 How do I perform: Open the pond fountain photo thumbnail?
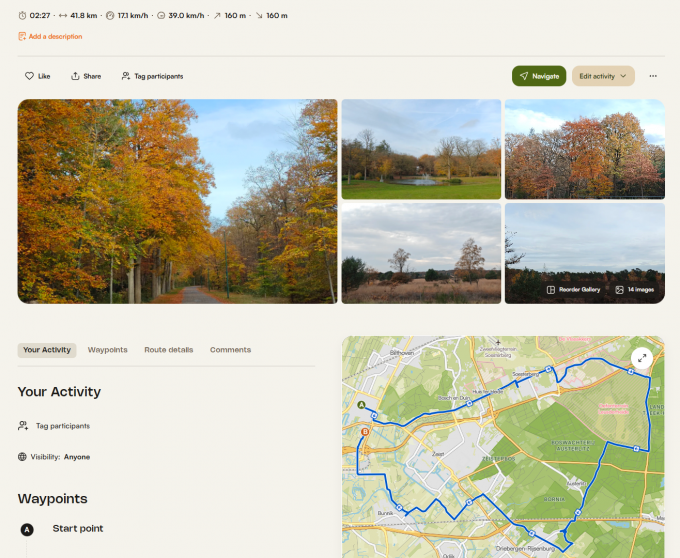coord(421,149)
